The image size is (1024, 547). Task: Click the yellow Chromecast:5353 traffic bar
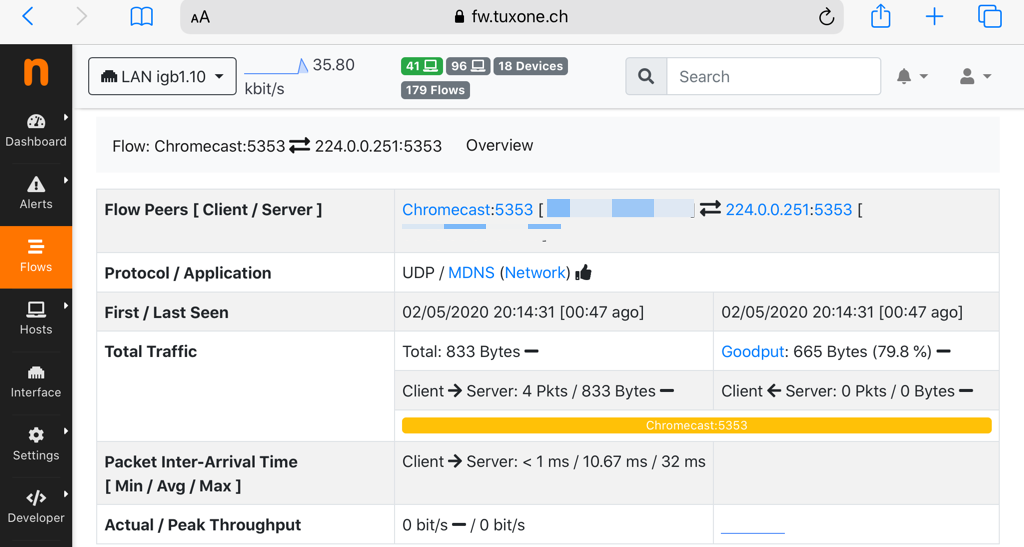[x=696, y=425]
